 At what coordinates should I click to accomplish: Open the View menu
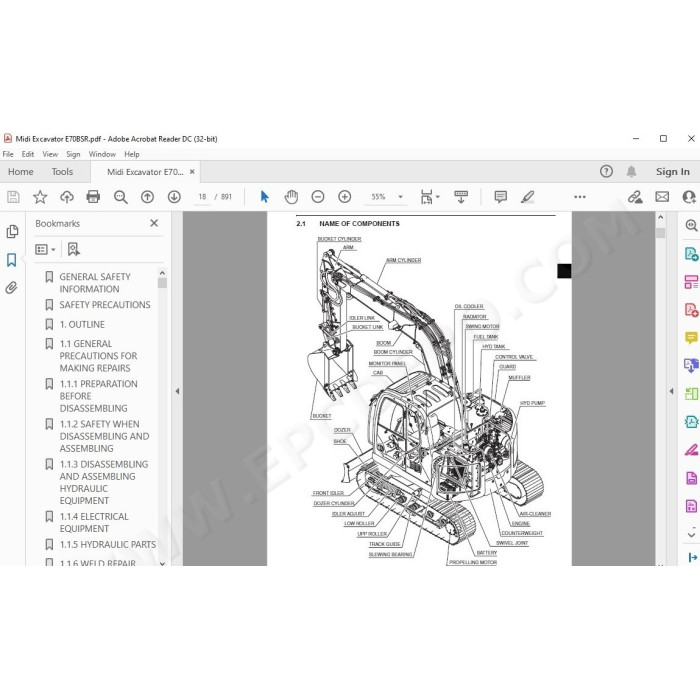[x=50, y=154]
